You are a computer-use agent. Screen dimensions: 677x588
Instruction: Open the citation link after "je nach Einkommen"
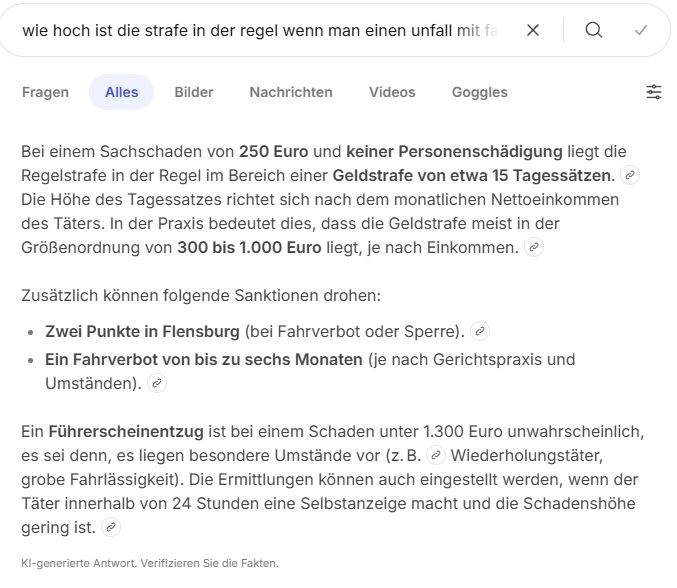pyautogui.click(x=534, y=246)
